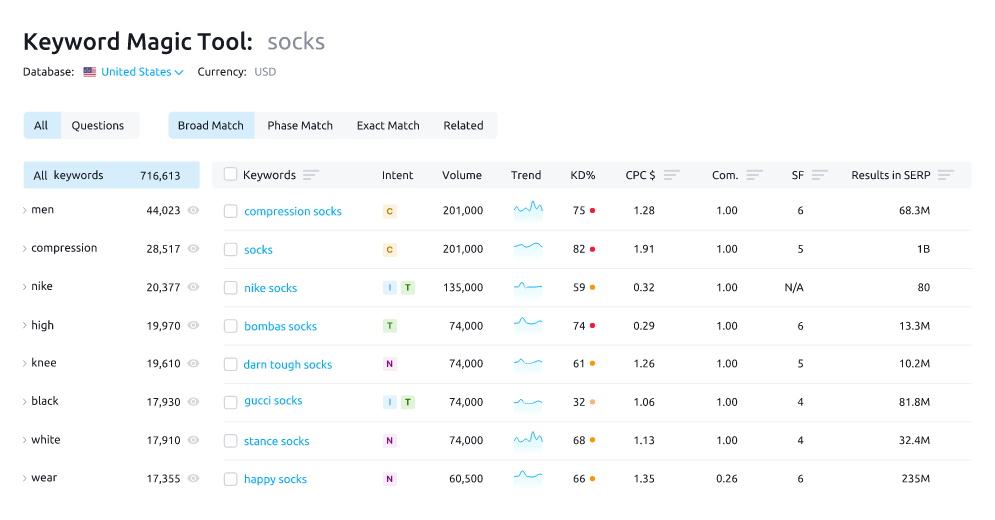Toggle the eye icon for the nike group
This screenshot has height=520, width=995.
(x=194, y=287)
